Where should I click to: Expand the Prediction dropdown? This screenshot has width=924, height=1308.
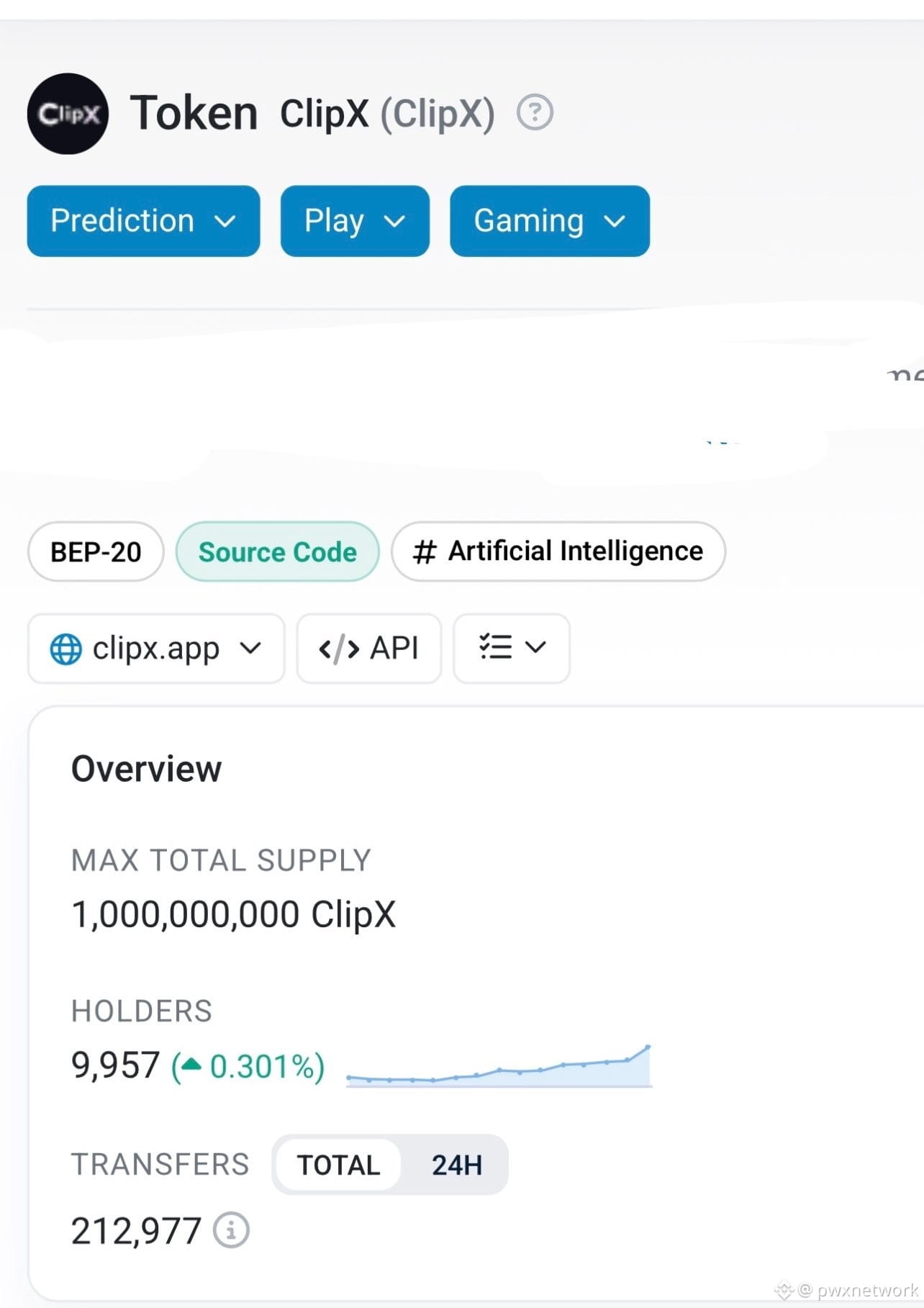point(143,220)
